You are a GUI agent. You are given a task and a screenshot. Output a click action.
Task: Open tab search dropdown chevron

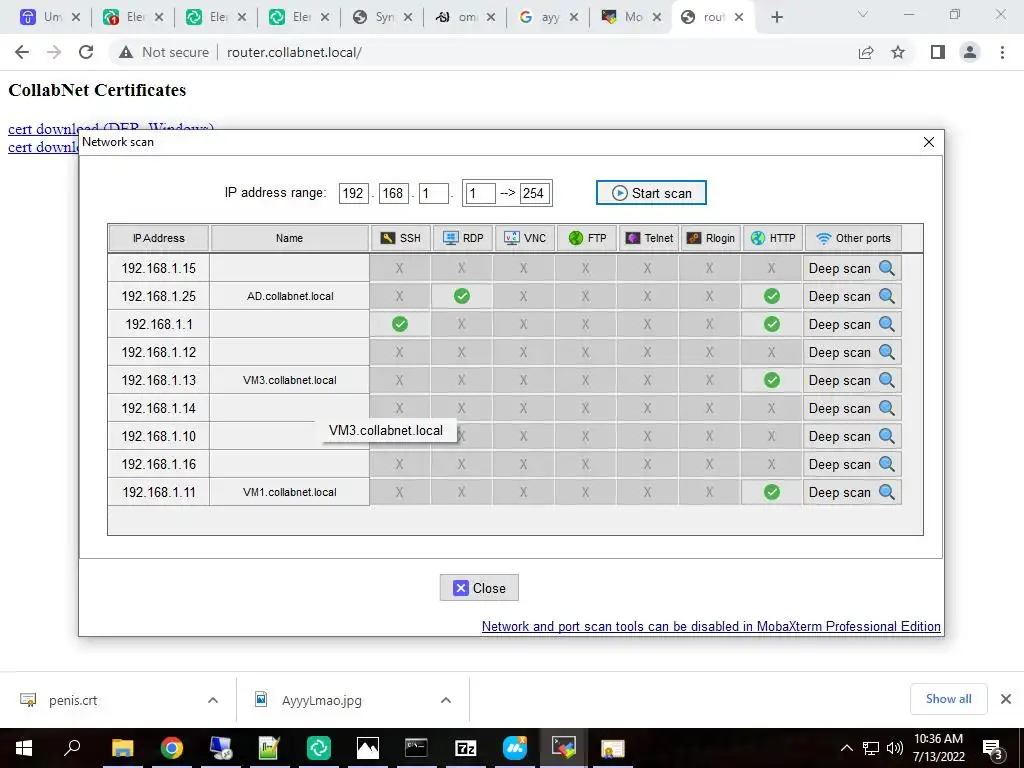(863, 14)
